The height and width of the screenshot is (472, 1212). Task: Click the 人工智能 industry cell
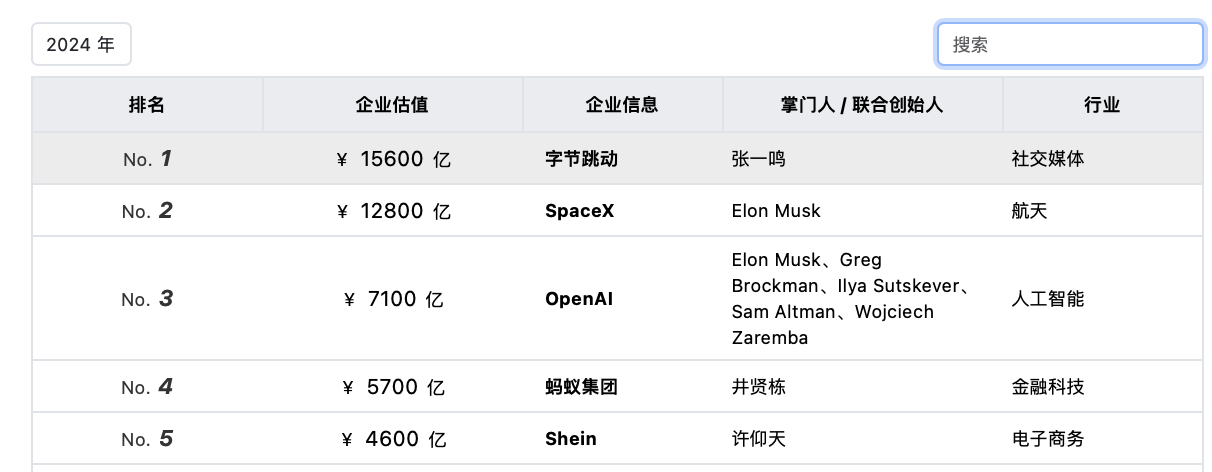1047,299
